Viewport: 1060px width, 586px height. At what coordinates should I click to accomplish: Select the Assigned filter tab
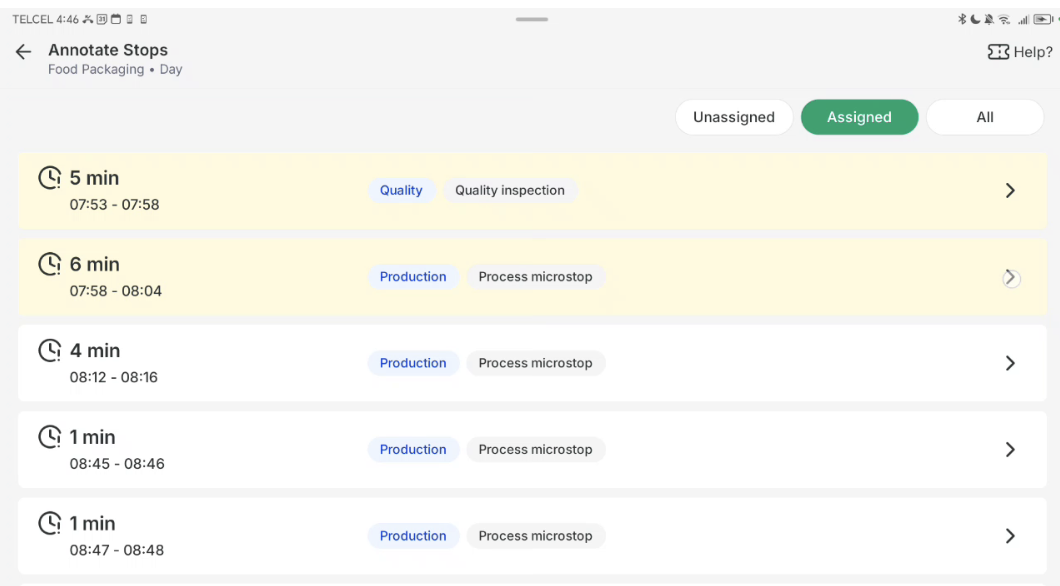pos(859,117)
